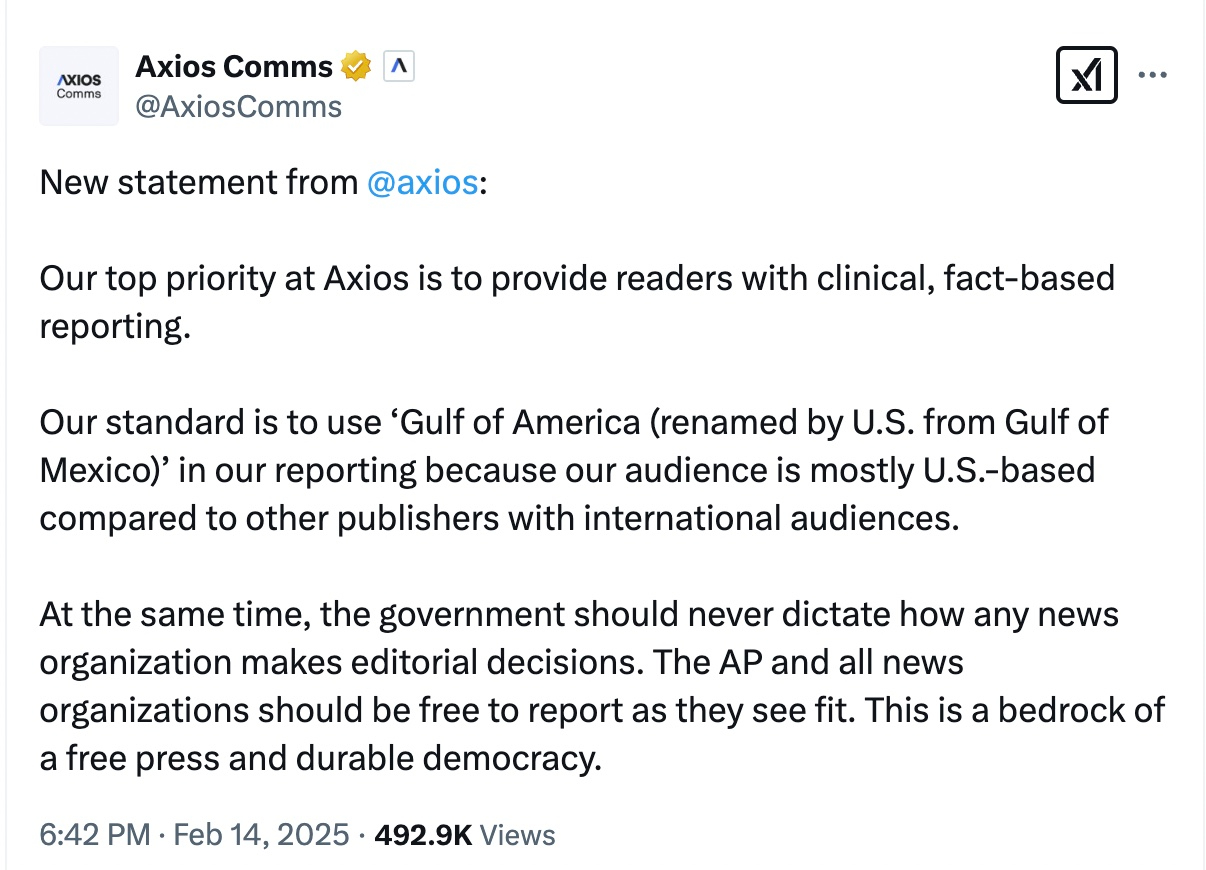This screenshot has width=1206, height=870.
Task: Click the Grok xAI icon
Action: tap(1086, 75)
